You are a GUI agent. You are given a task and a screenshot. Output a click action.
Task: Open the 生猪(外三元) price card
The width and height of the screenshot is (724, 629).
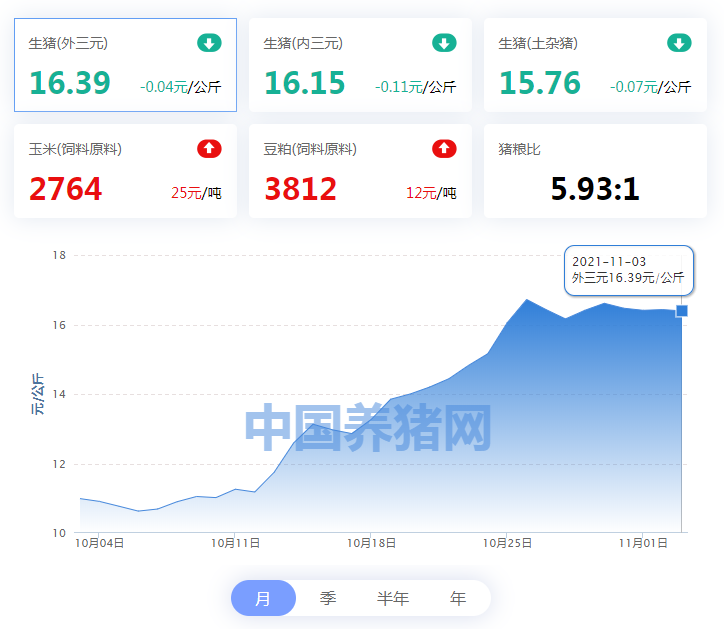125,65
